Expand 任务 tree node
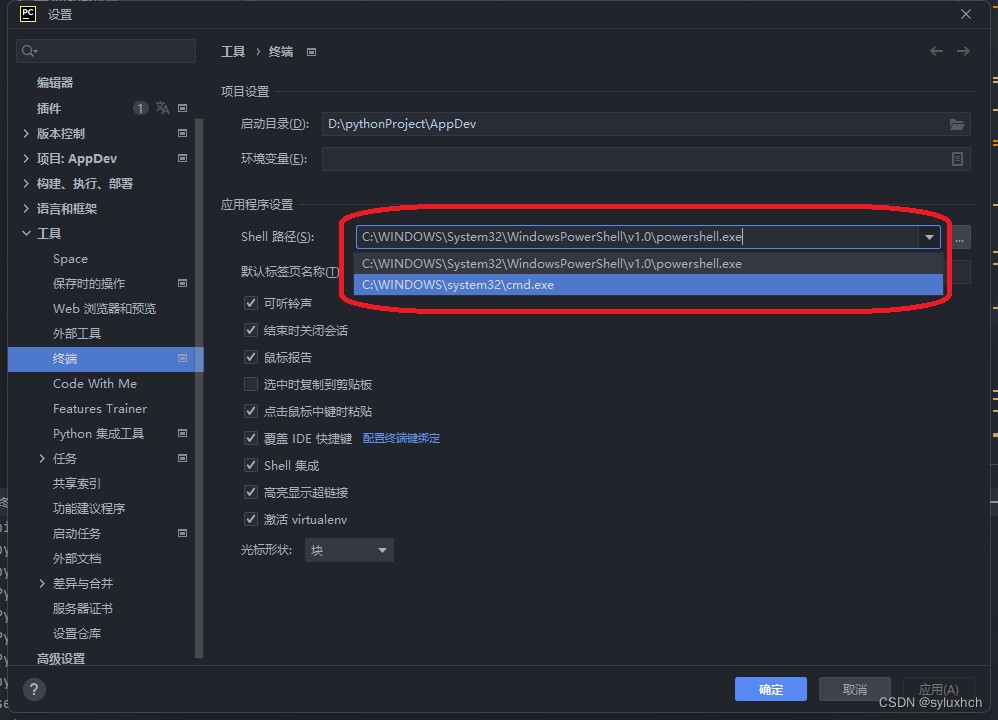The height and width of the screenshot is (720, 998). 42,458
